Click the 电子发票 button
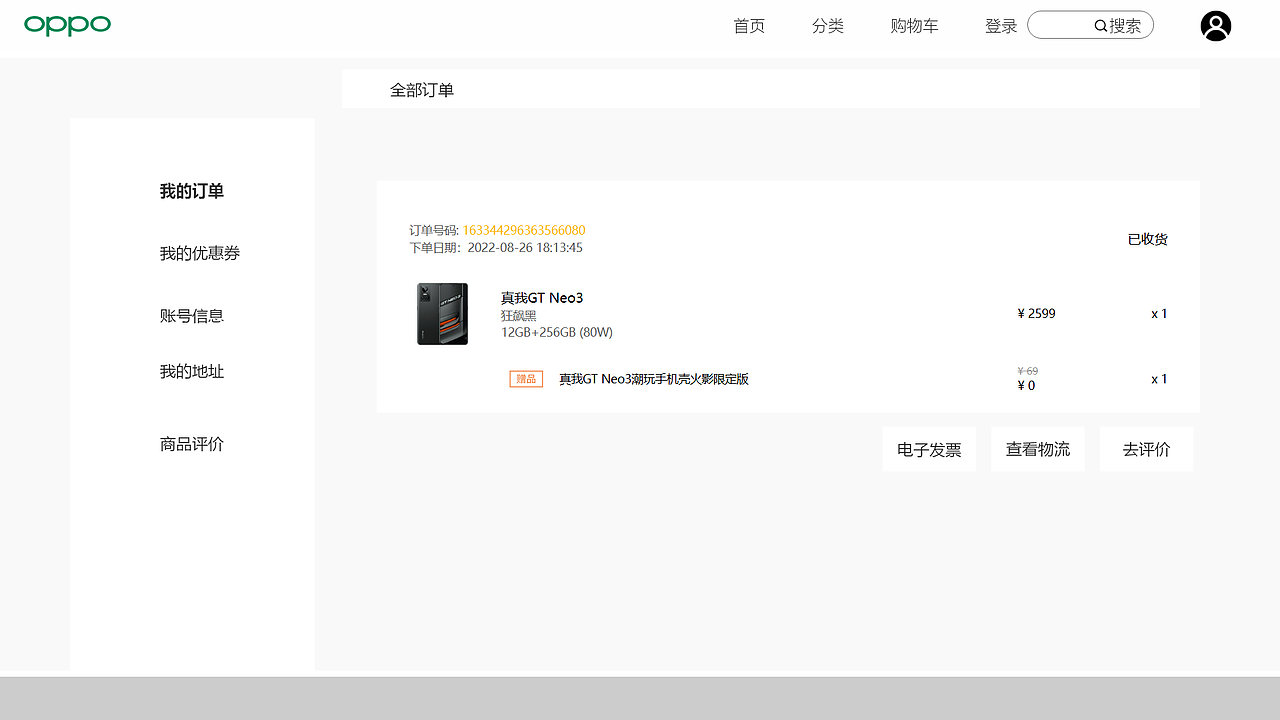The width and height of the screenshot is (1280, 720). click(929, 449)
